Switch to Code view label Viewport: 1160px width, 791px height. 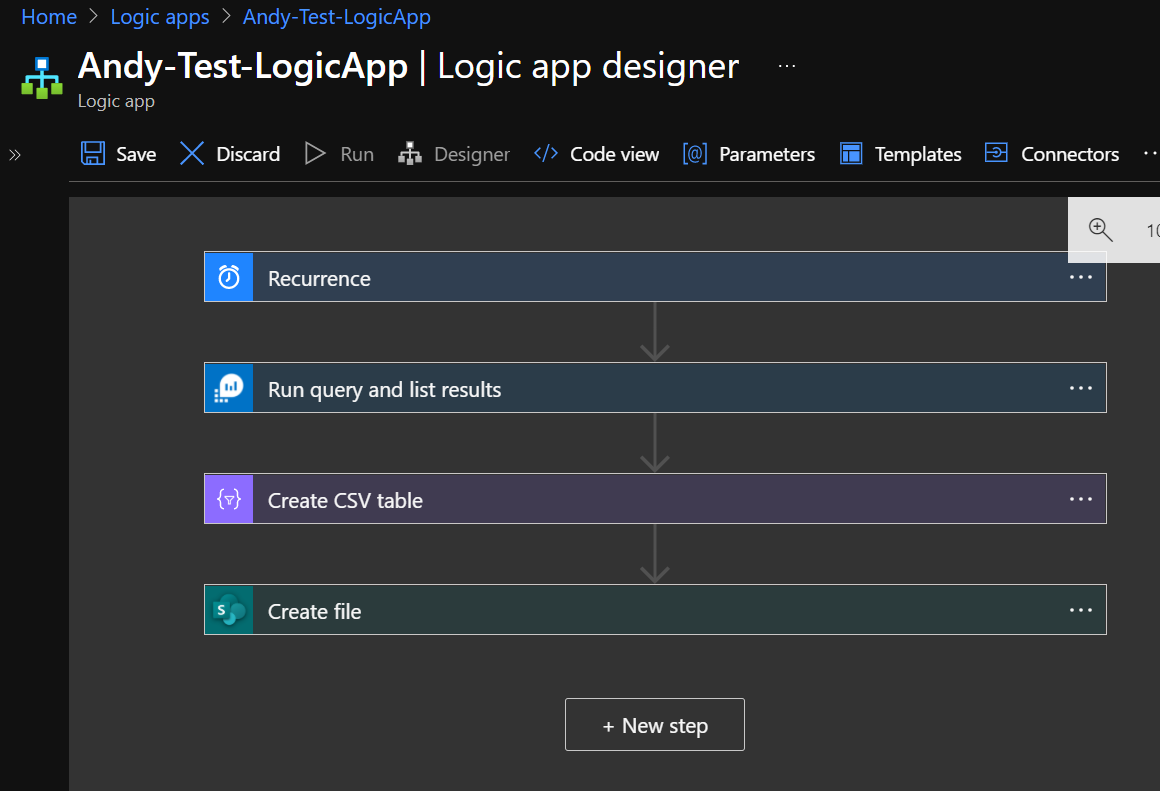[614, 154]
